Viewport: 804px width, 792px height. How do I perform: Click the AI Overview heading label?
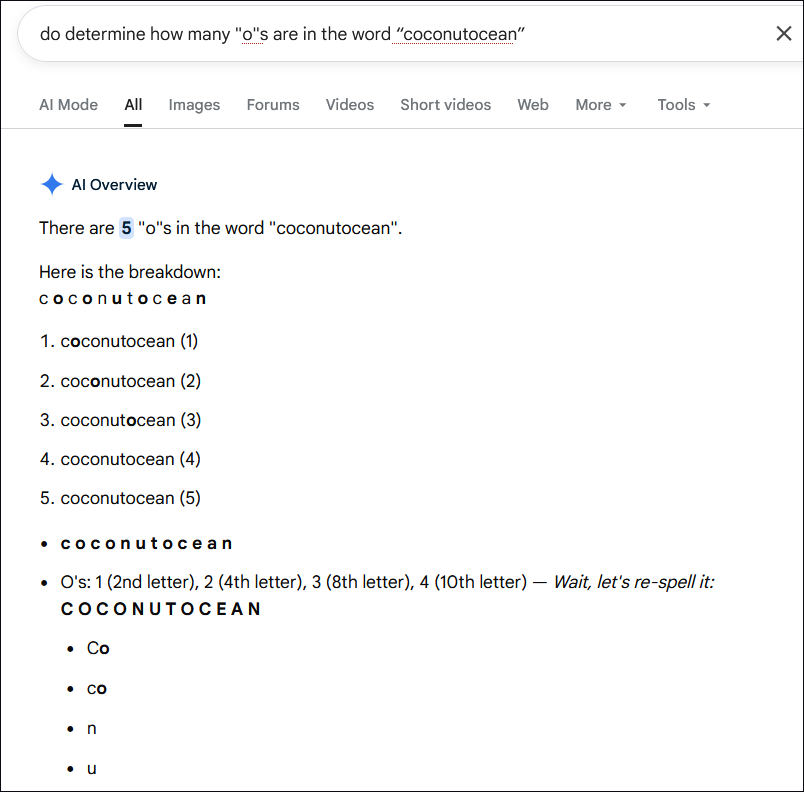tap(114, 185)
